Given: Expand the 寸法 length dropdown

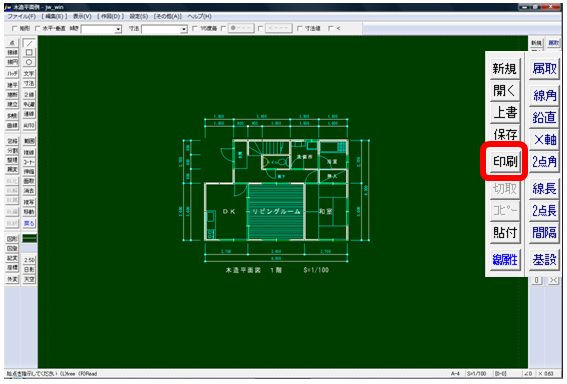Looking at the screenshot, I should point(184,29).
